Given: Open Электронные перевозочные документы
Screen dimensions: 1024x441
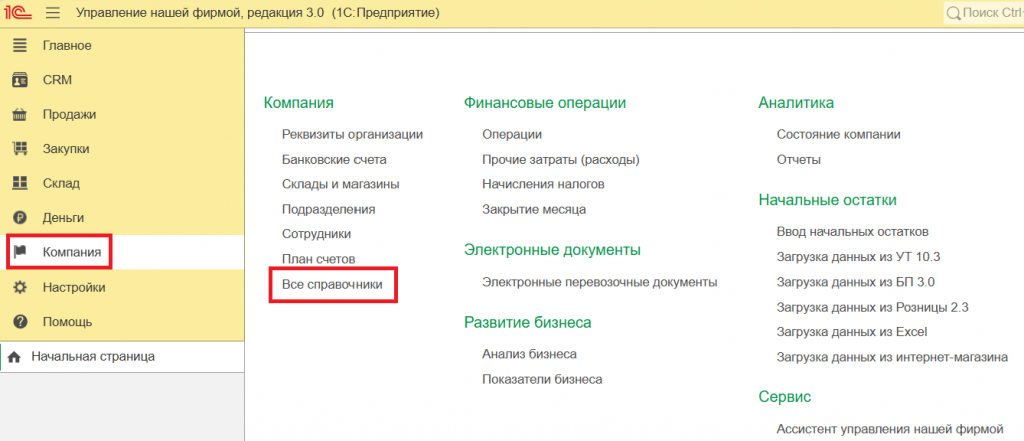Looking at the screenshot, I should pos(600,282).
